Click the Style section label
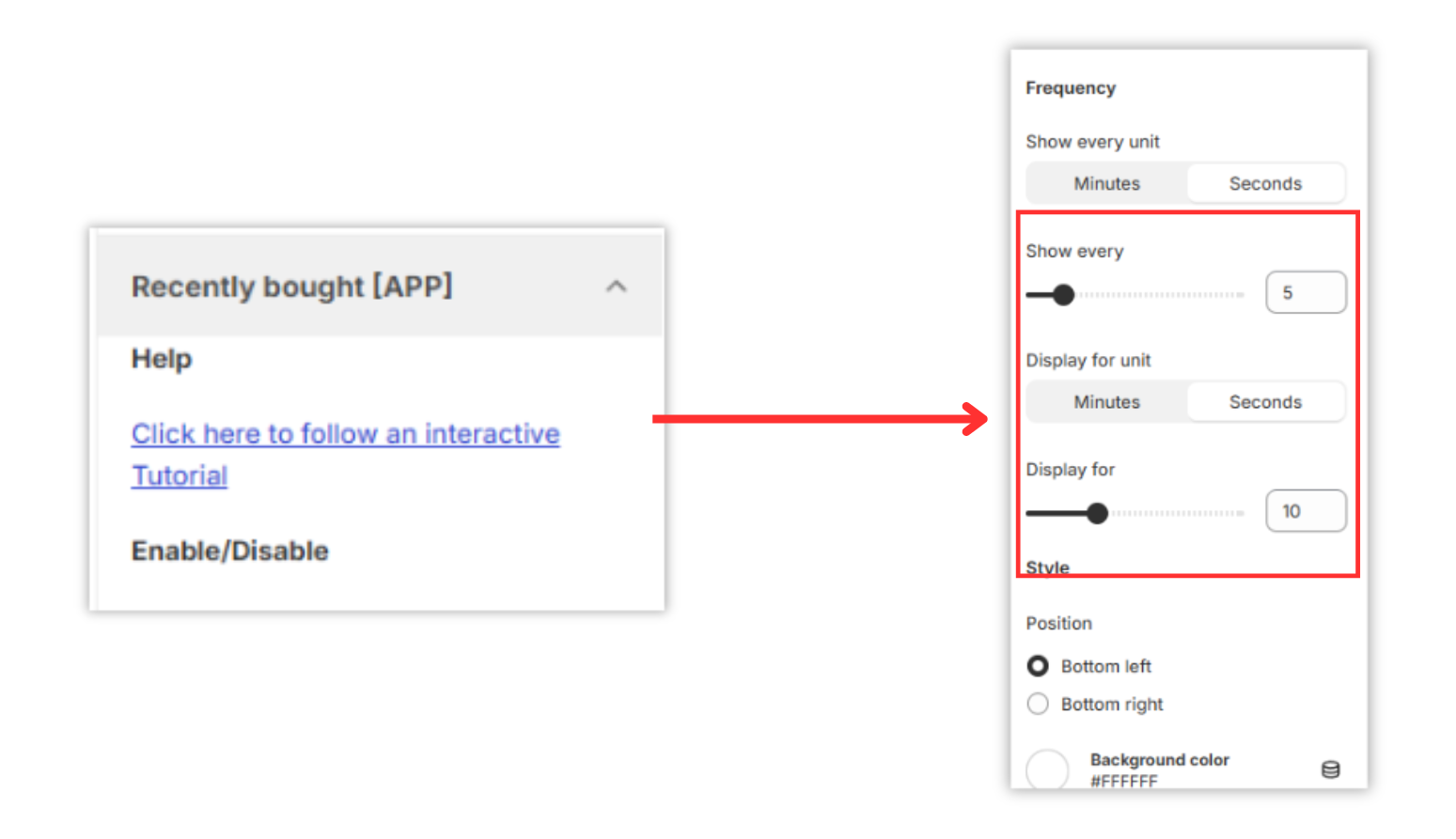 pyautogui.click(x=1049, y=567)
